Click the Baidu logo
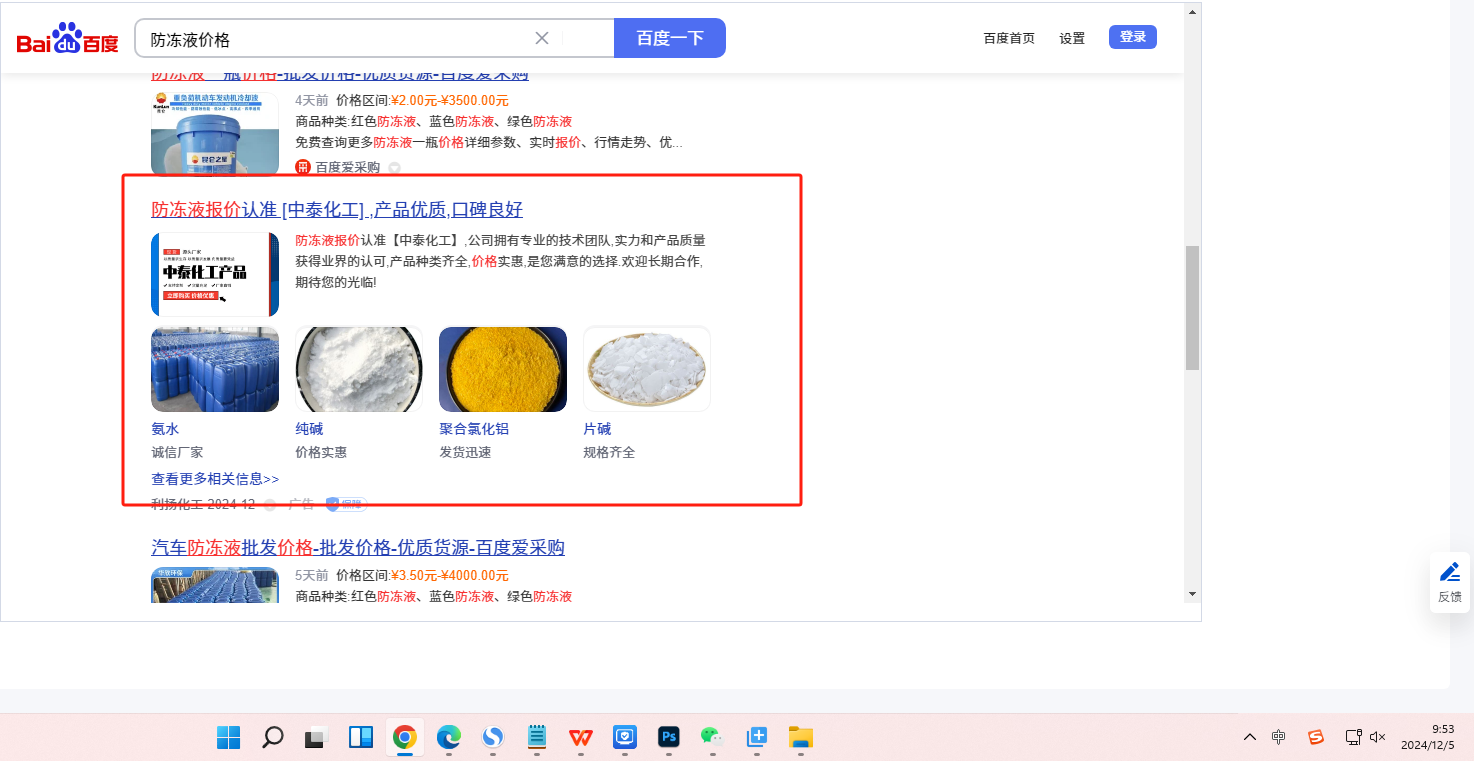This screenshot has width=1474, height=761. point(67,39)
